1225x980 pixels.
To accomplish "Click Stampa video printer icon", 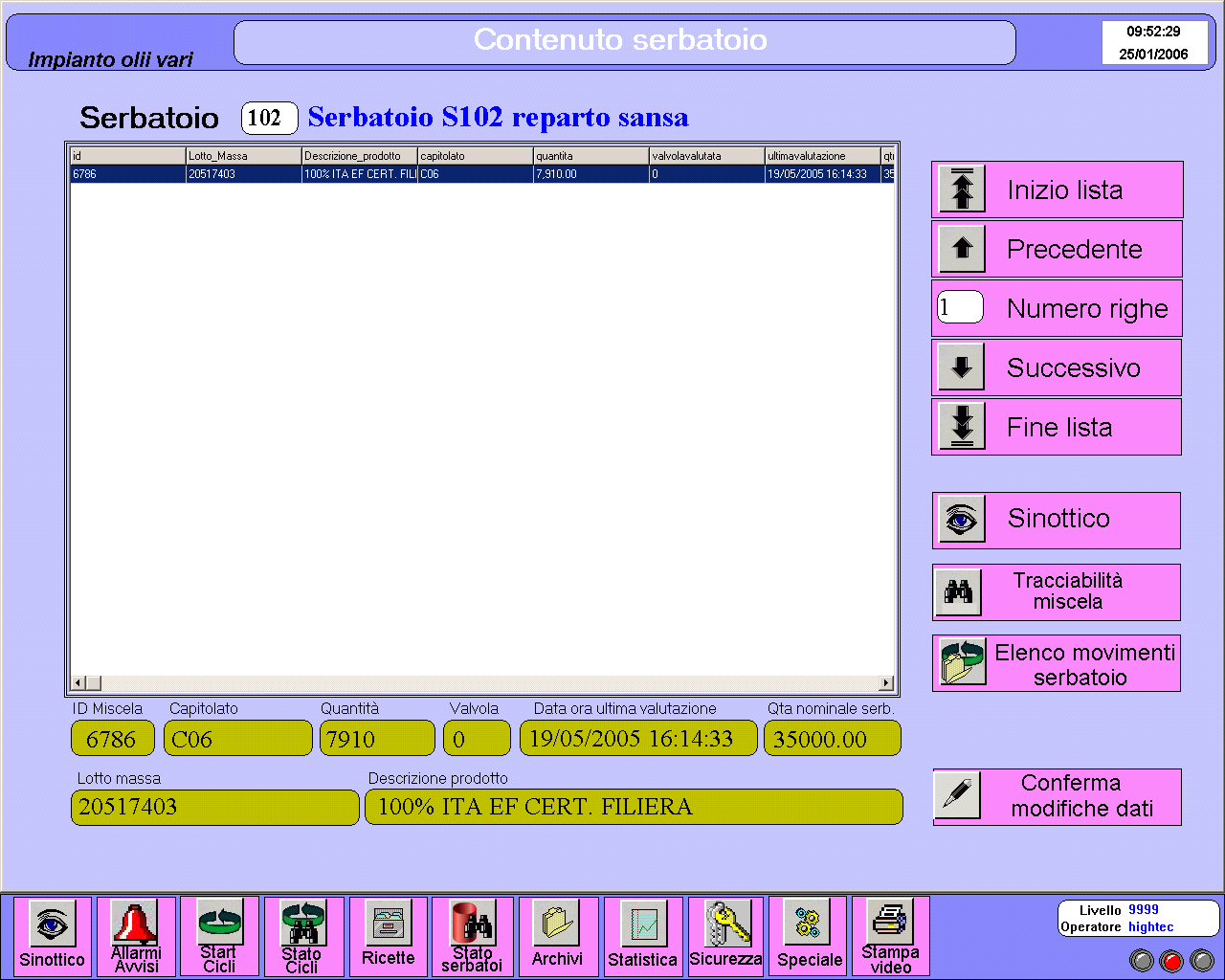I will tap(891, 922).
